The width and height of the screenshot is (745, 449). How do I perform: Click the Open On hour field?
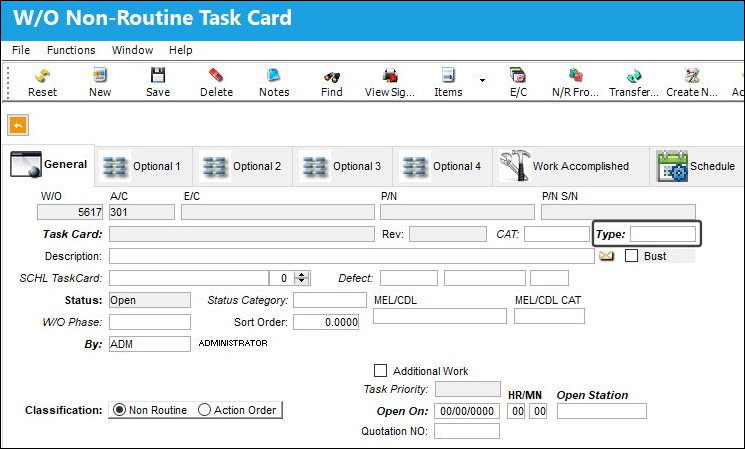pyautogui.click(x=516, y=411)
